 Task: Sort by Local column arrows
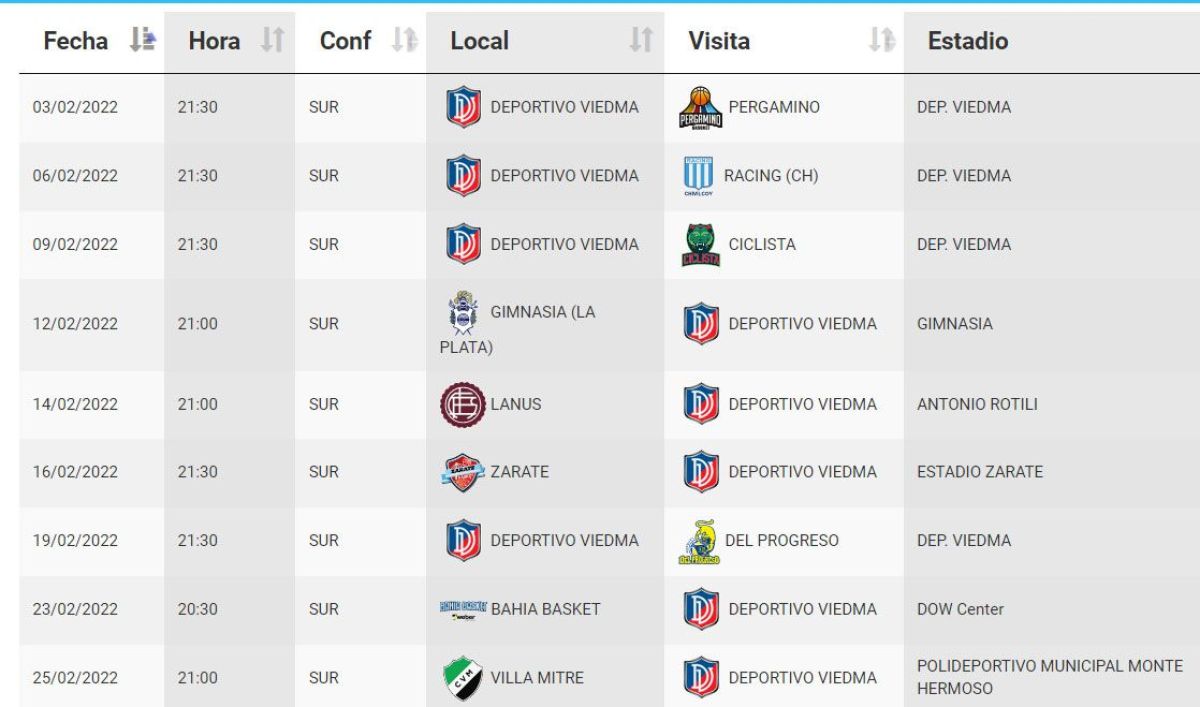(640, 41)
